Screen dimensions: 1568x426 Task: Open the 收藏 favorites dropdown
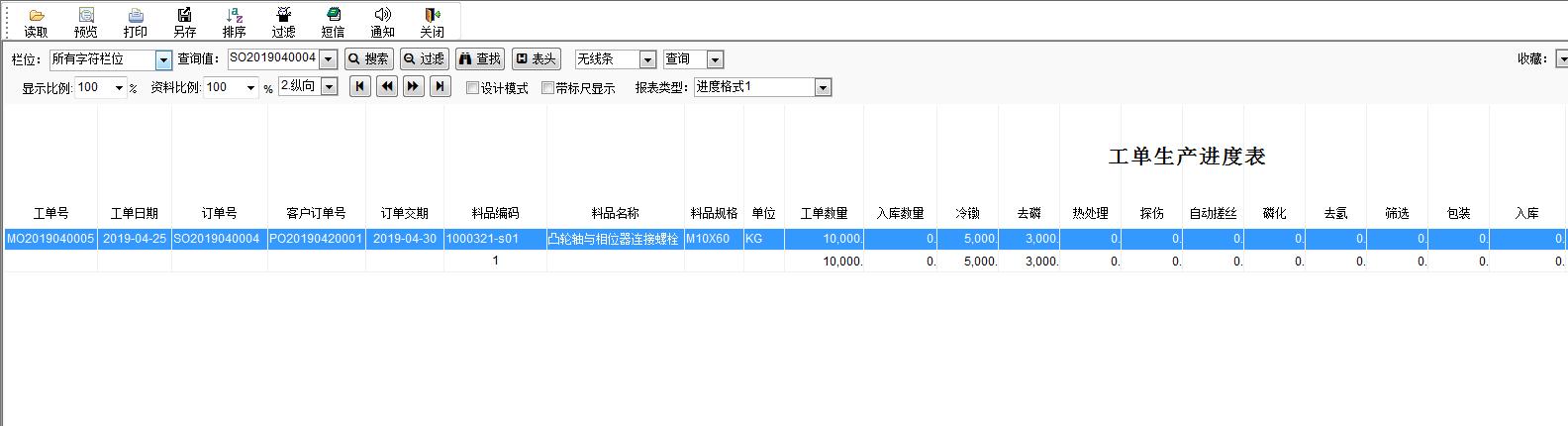tap(1561, 59)
